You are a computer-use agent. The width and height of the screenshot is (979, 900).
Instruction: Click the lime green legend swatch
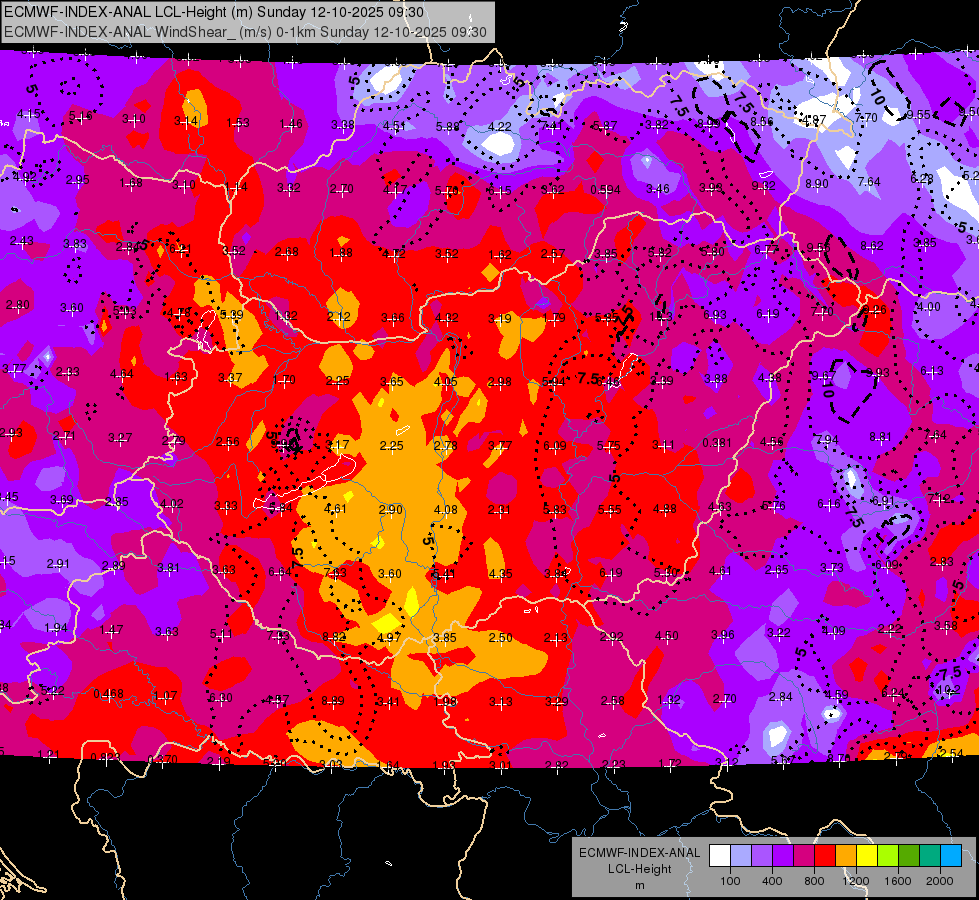pyautogui.click(x=888, y=856)
